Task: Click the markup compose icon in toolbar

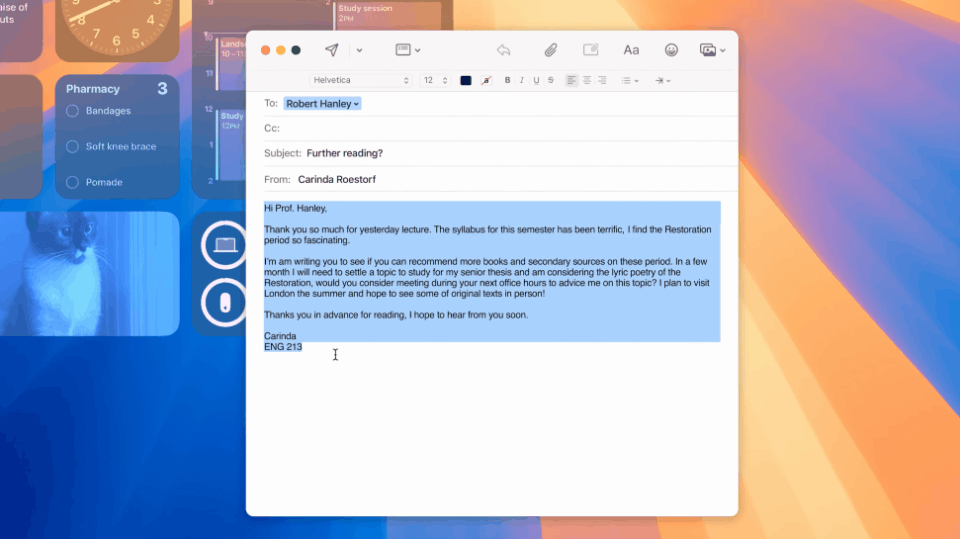Action: click(590, 50)
